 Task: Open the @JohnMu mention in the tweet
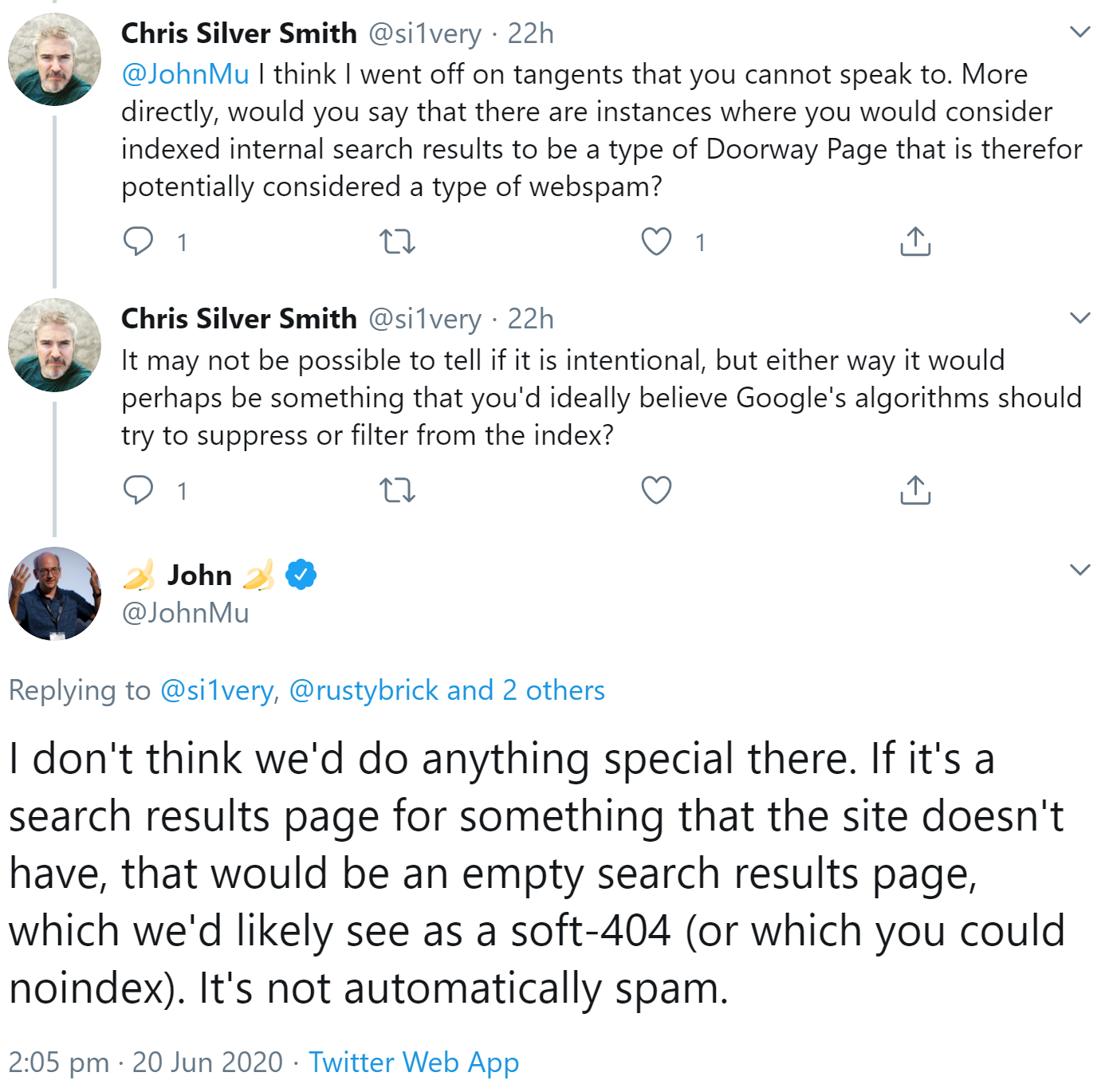pos(185,73)
